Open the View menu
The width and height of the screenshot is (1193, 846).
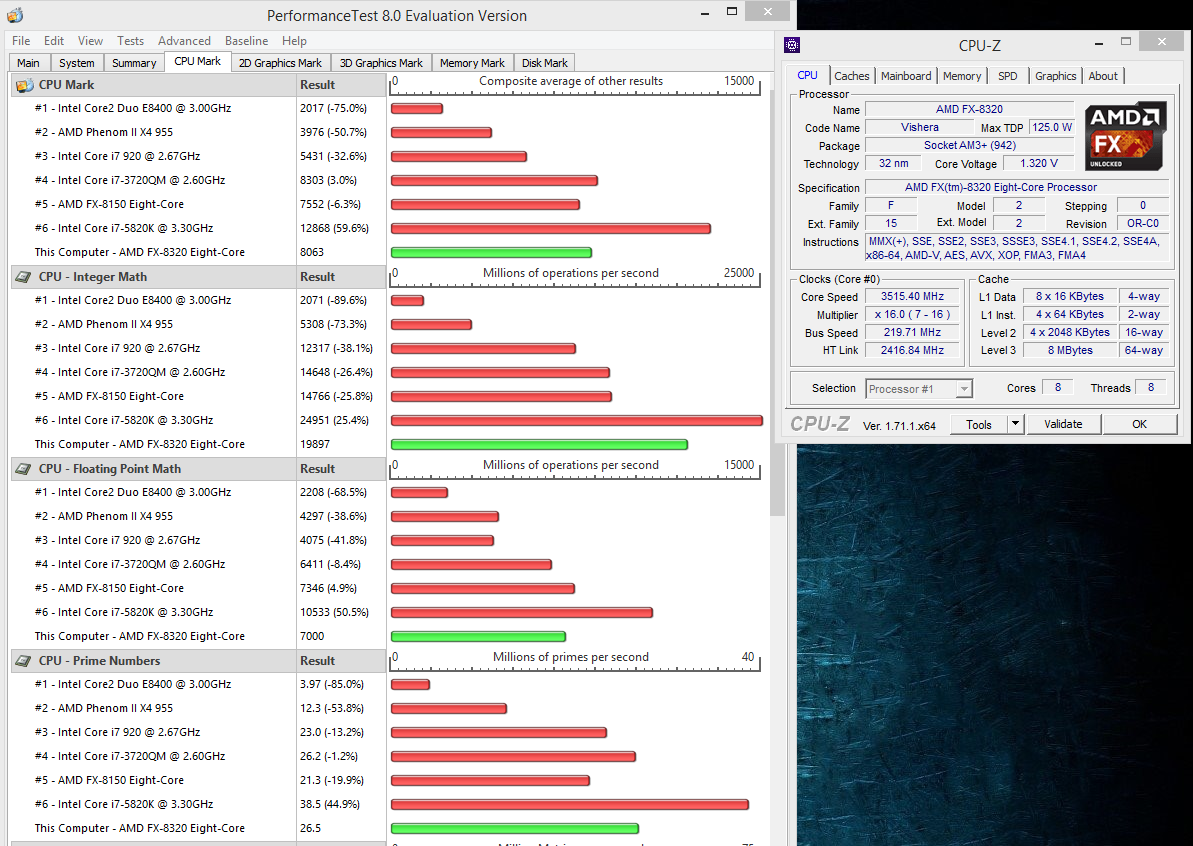(90, 41)
